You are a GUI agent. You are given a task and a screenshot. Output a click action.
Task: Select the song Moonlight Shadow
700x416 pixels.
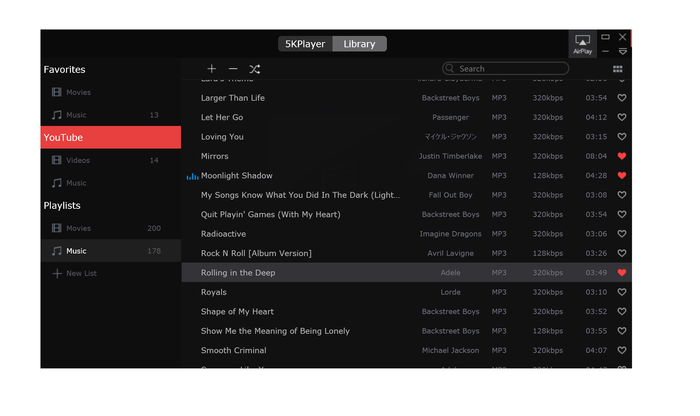tap(237, 175)
